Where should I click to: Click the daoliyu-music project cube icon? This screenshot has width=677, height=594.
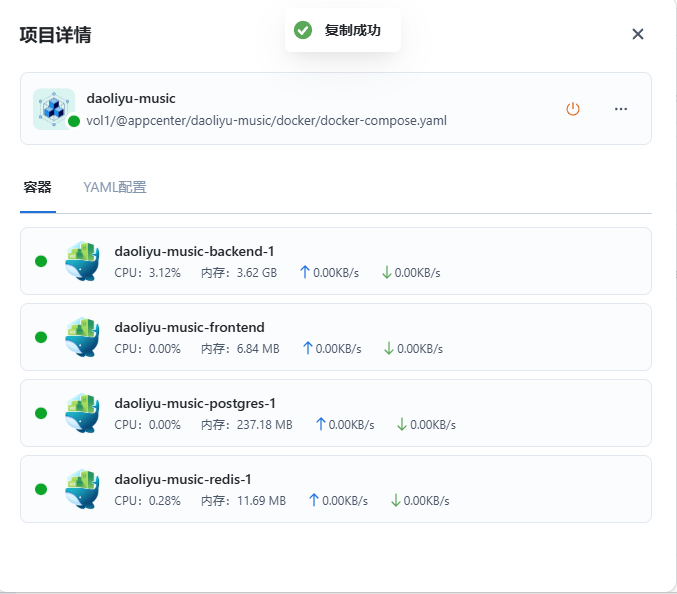pos(54,109)
